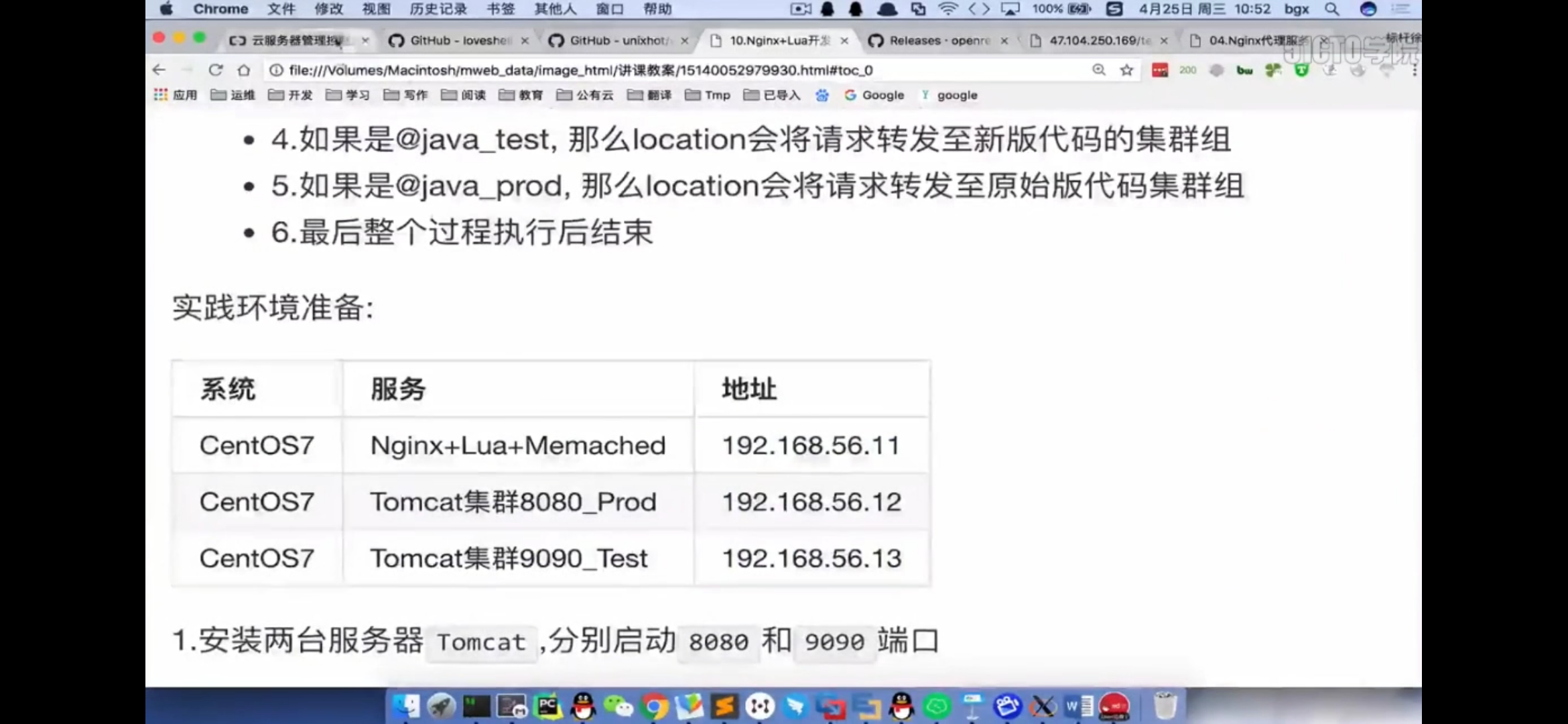The height and width of the screenshot is (724, 1568).
Task: Click the screen recording camera menu bar icon
Action: (801, 9)
